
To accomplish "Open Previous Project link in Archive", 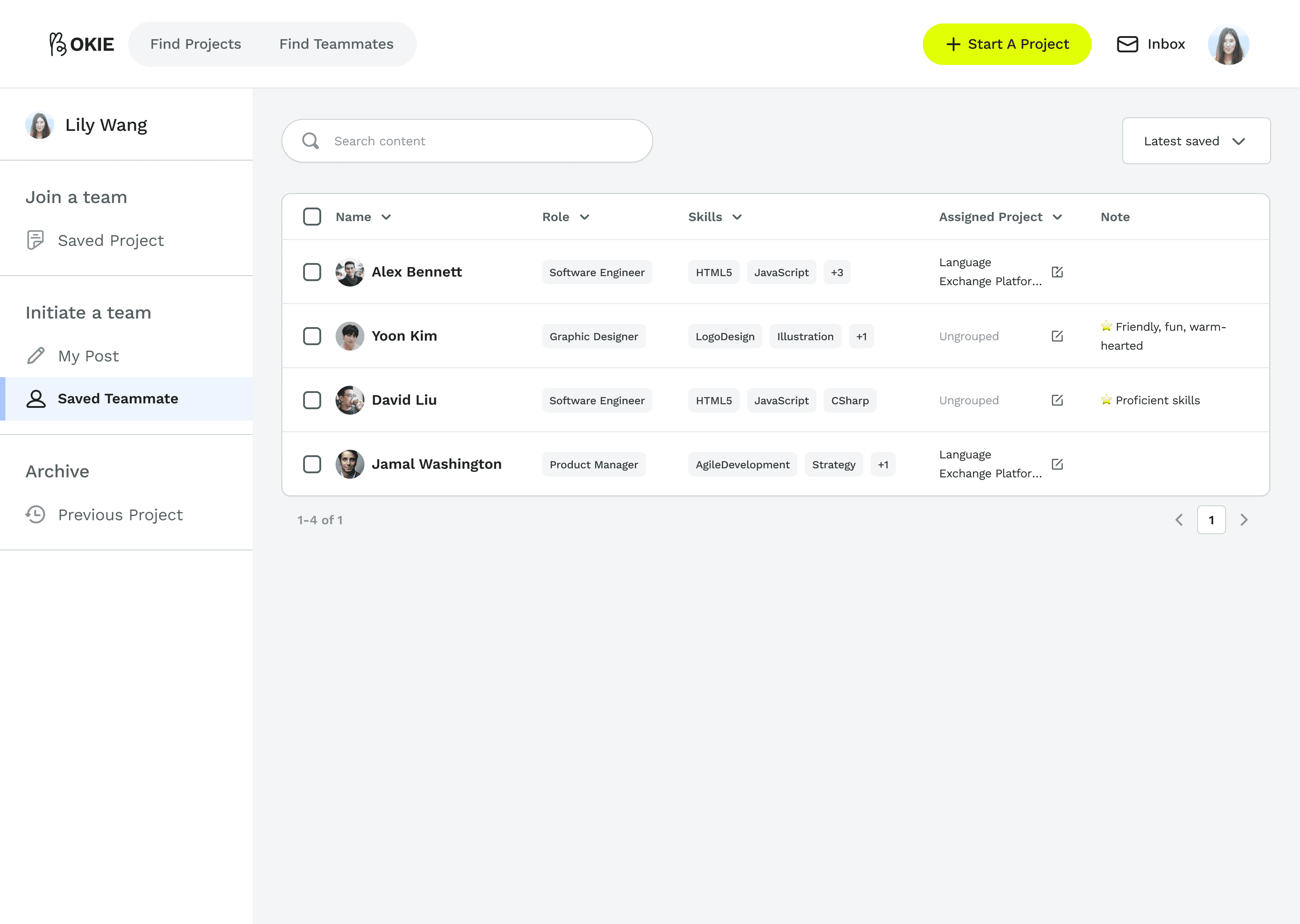I will [120, 515].
